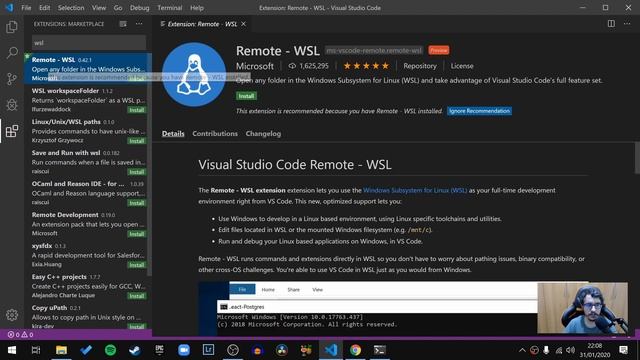Open Task View on the taskbar
640x360 pixels.
pyautogui.click(x=36, y=350)
